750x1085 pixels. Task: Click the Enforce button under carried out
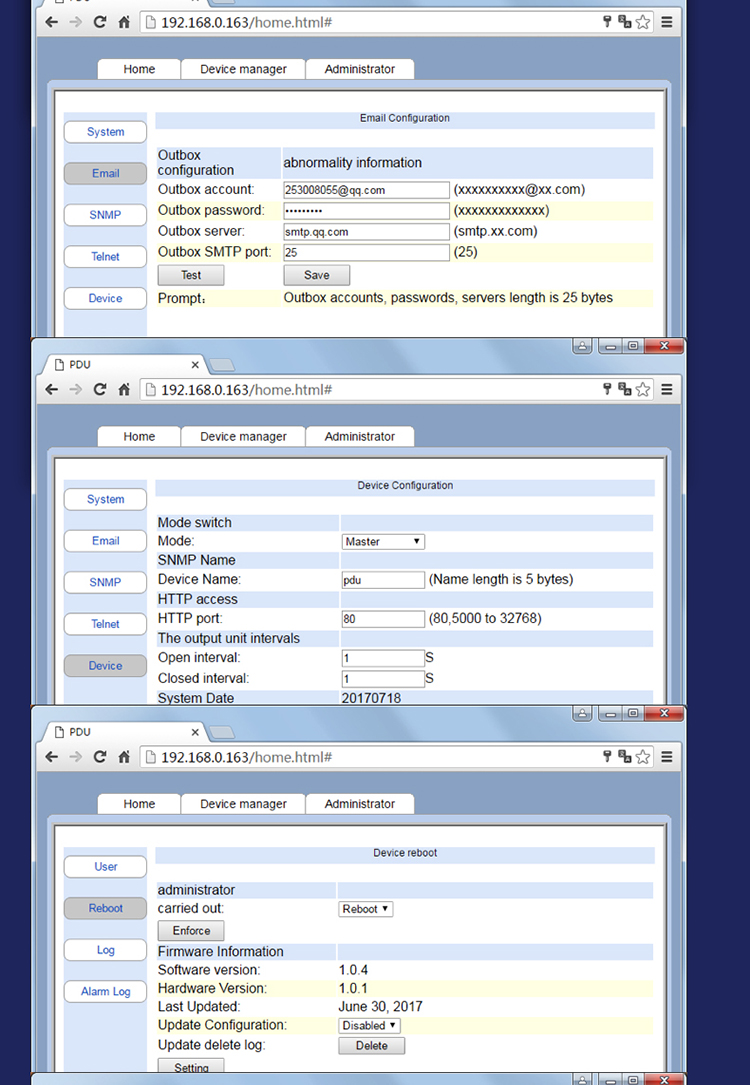click(x=191, y=931)
